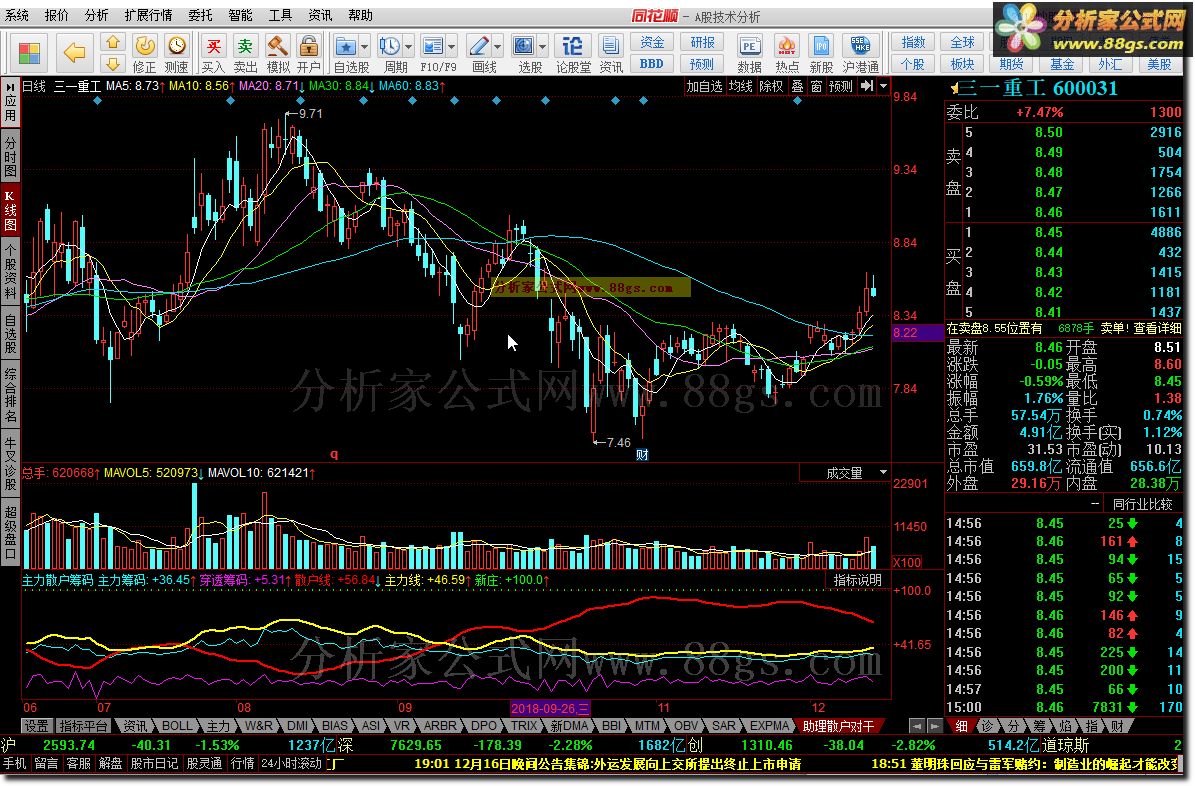Screen dimensions: 1195x786
Task: Select the W&R indicator tab
Action: pos(258,726)
